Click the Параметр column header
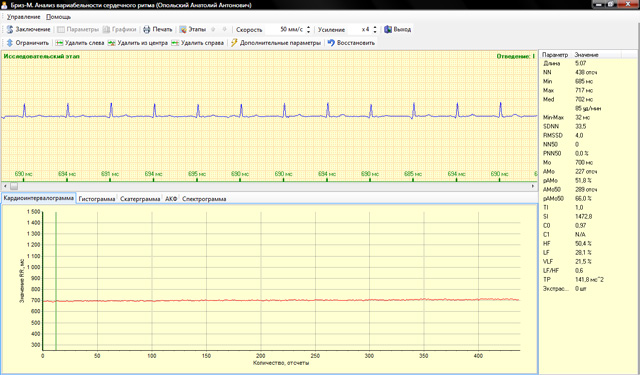Image resolution: width=640 pixels, height=375 pixels. (555, 55)
